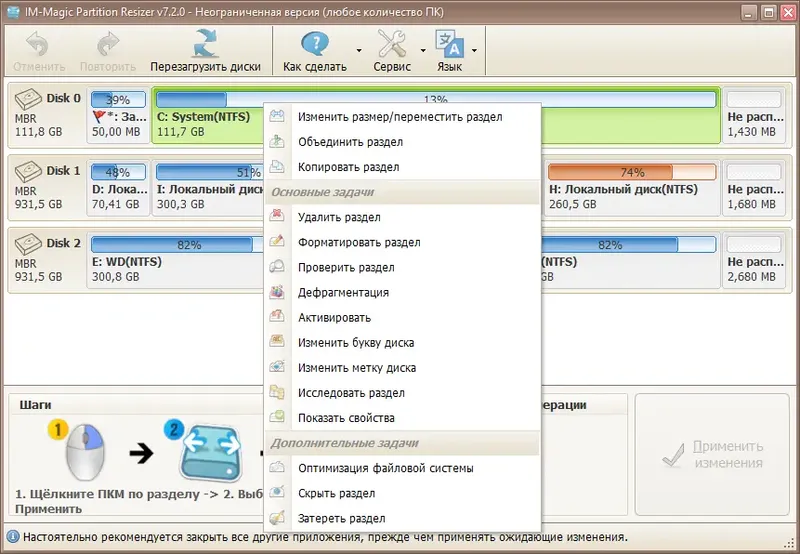The height and width of the screenshot is (554, 800).
Task: Click the Отменить undo arrow icon
Action: [x=38, y=44]
